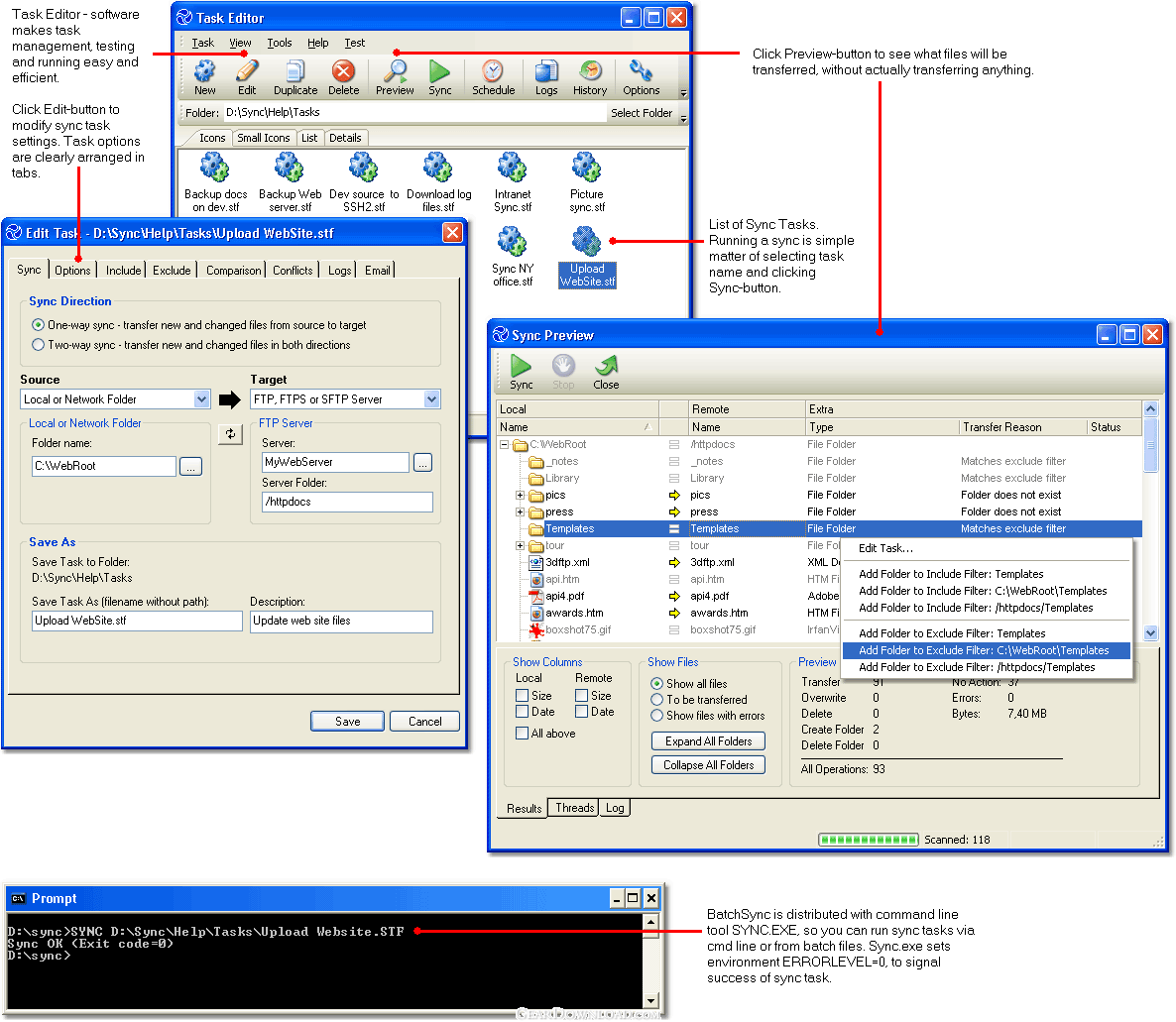Click the scan progress bar in Sync Preview
This screenshot has height=1022, width=1176.
click(x=869, y=840)
